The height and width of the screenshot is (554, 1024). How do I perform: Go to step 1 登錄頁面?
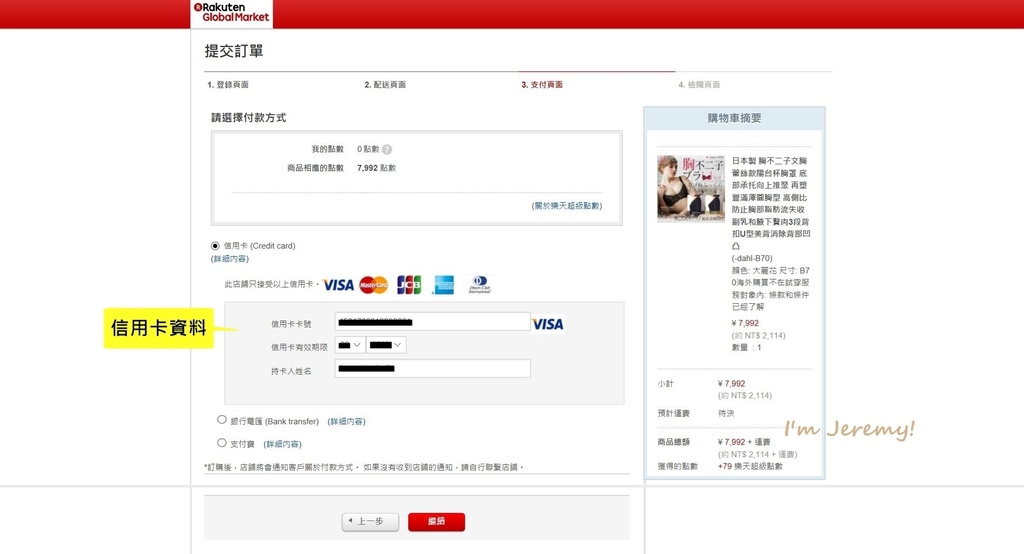click(228, 85)
